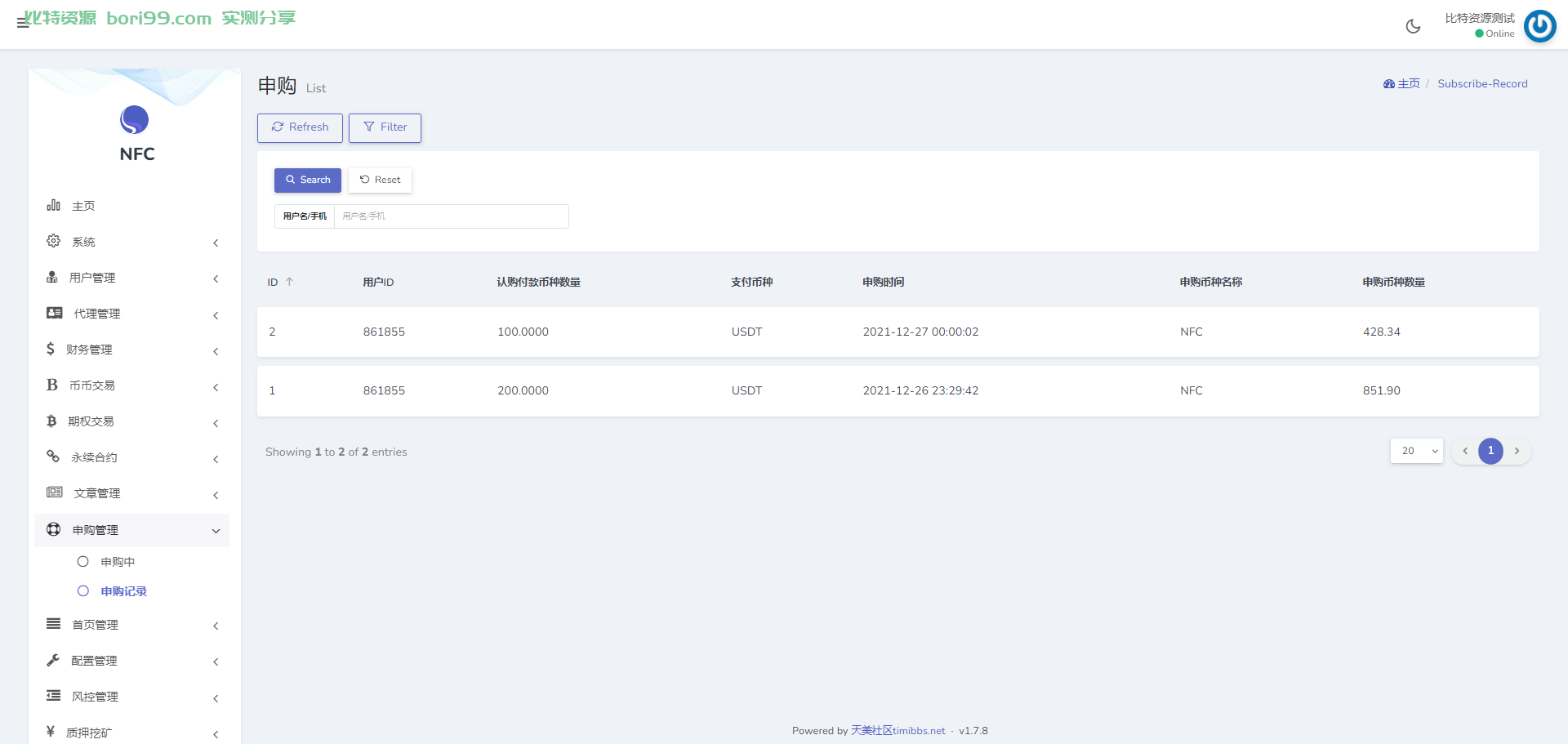Click the 永续合约 link icon
1568x744 pixels.
[53, 457]
